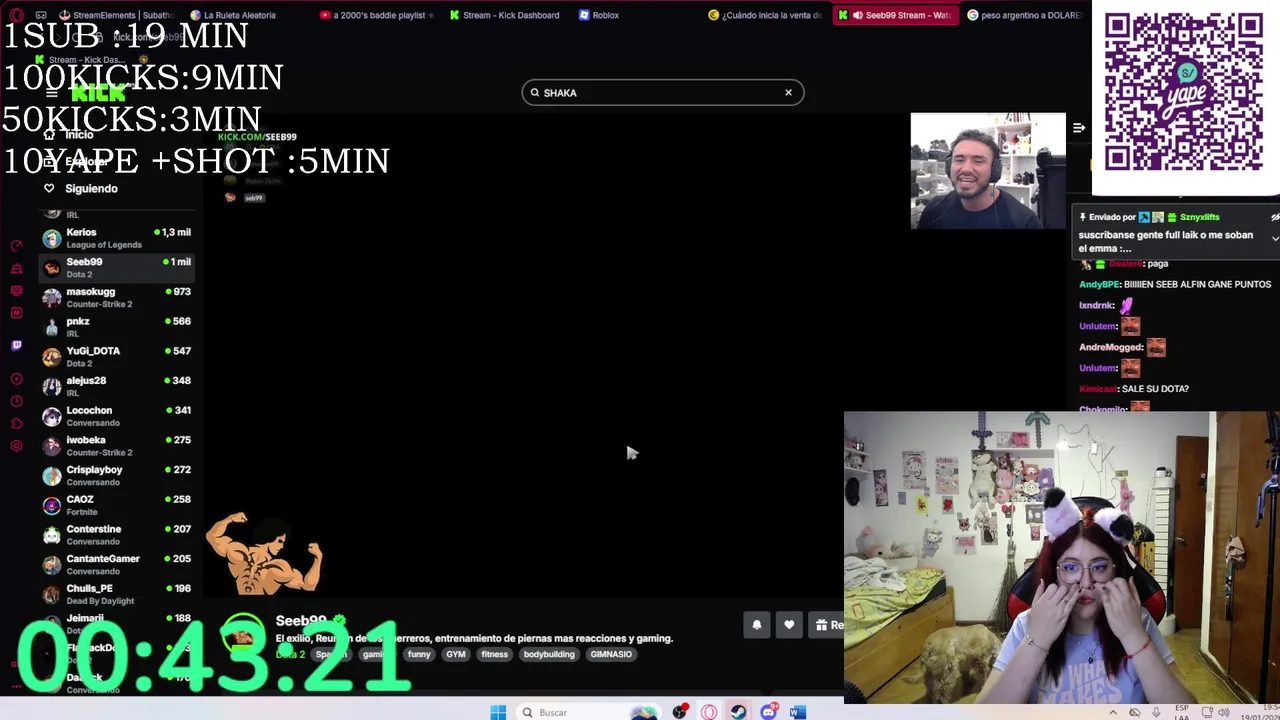This screenshot has width=1280, height=720.
Task: Open pnkz channel in the following list
Action: pos(116,327)
